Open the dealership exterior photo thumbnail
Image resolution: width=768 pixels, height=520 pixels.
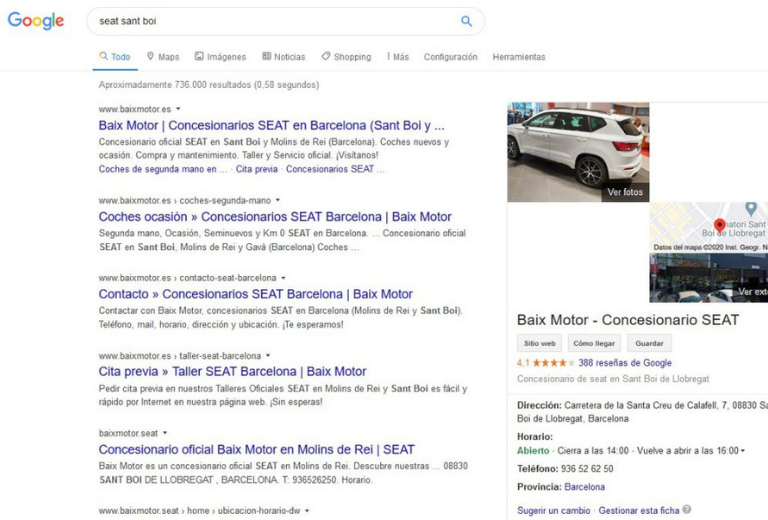pyautogui.click(x=708, y=278)
